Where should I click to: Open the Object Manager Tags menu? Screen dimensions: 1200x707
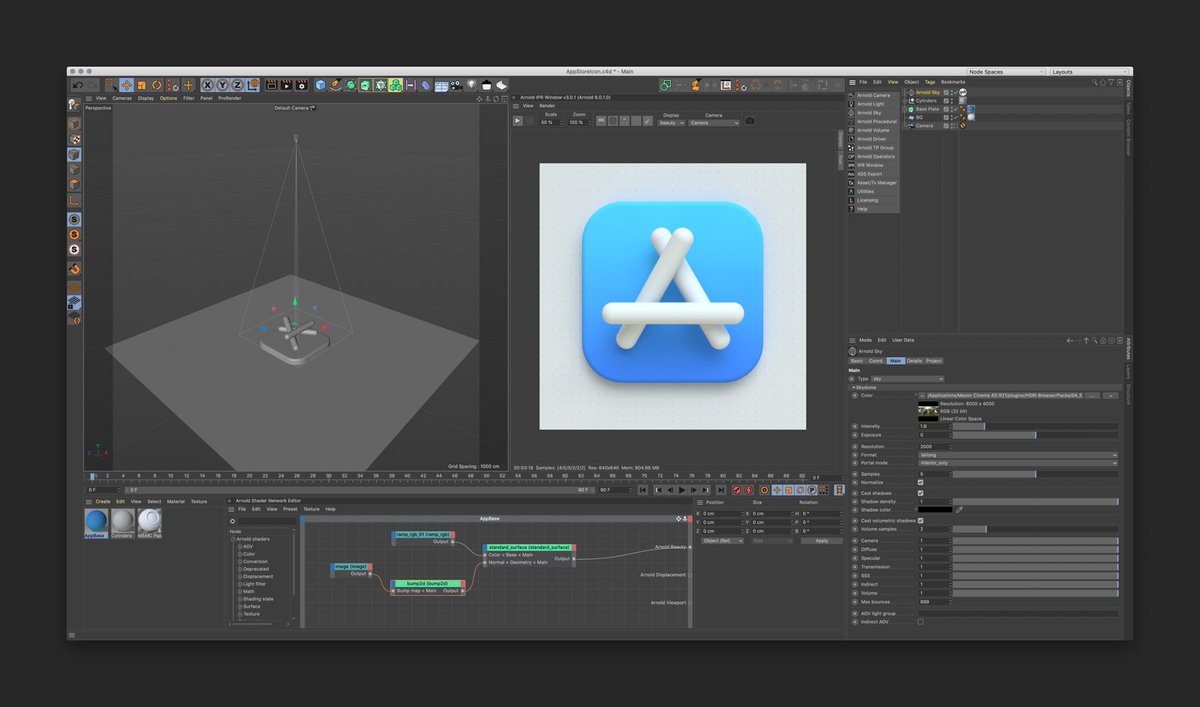pyautogui.click(x=930, y=81)
